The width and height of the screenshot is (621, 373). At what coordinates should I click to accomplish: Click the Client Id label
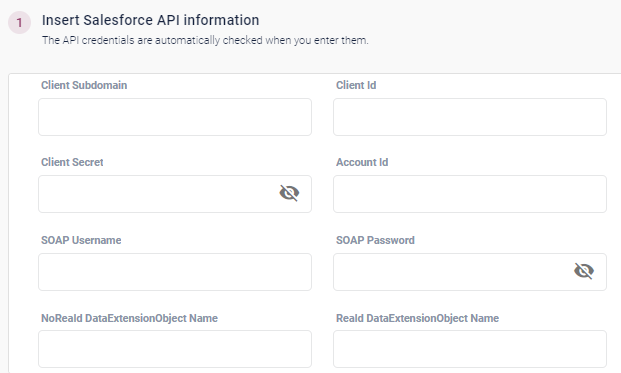pos(356,85)
